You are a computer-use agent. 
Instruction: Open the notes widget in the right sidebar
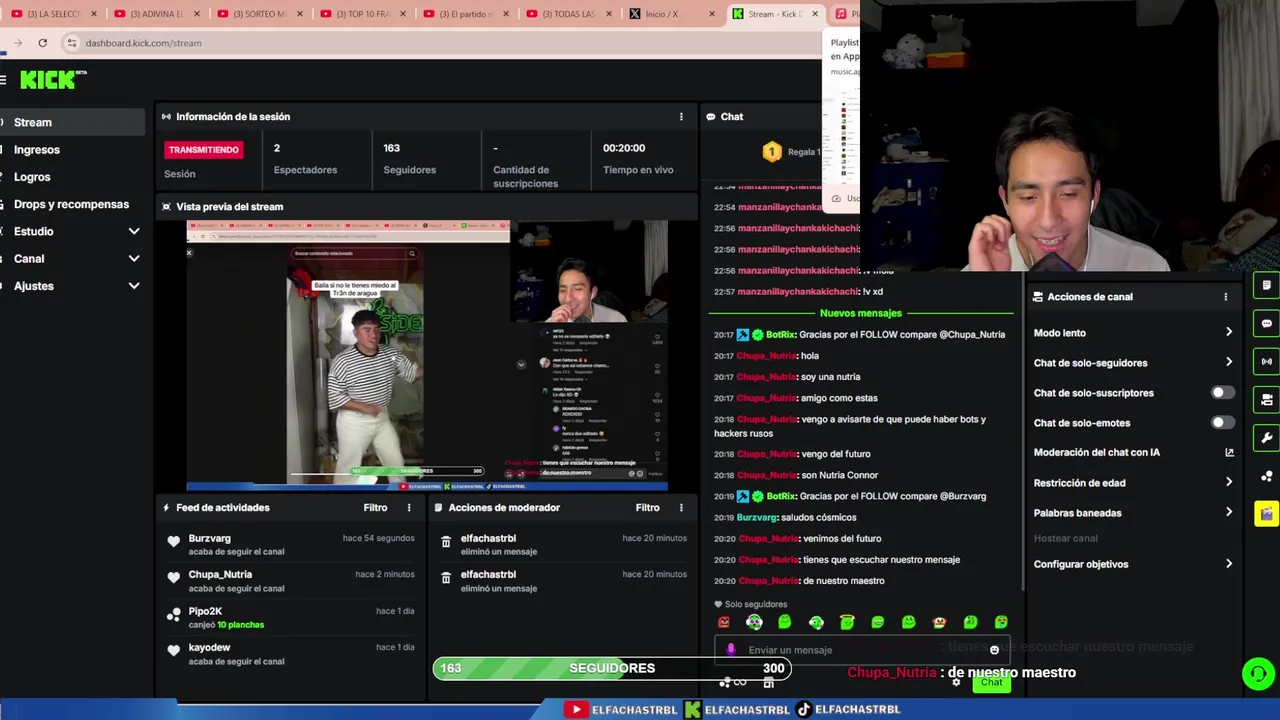click(1266, 286)
